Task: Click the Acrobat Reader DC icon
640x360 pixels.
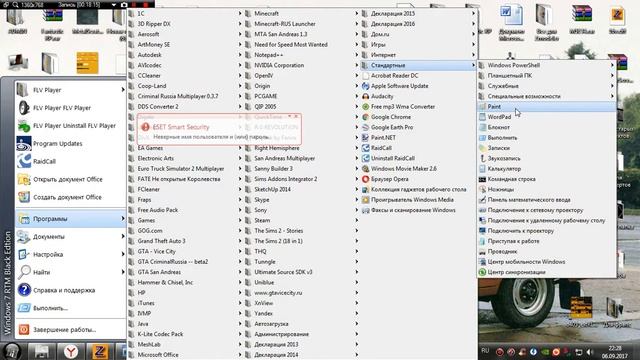Action: [366, 76]
